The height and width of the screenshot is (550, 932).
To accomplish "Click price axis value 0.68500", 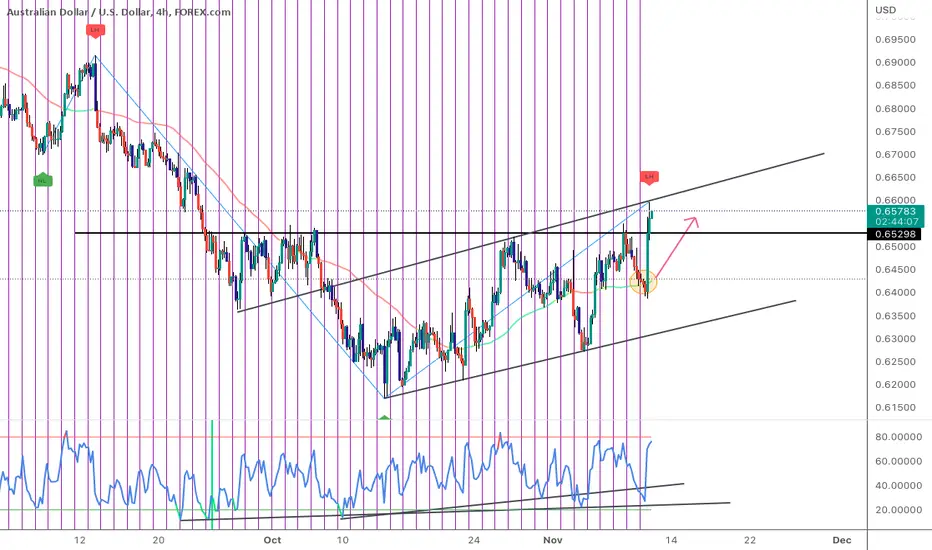I will [895, 85].
